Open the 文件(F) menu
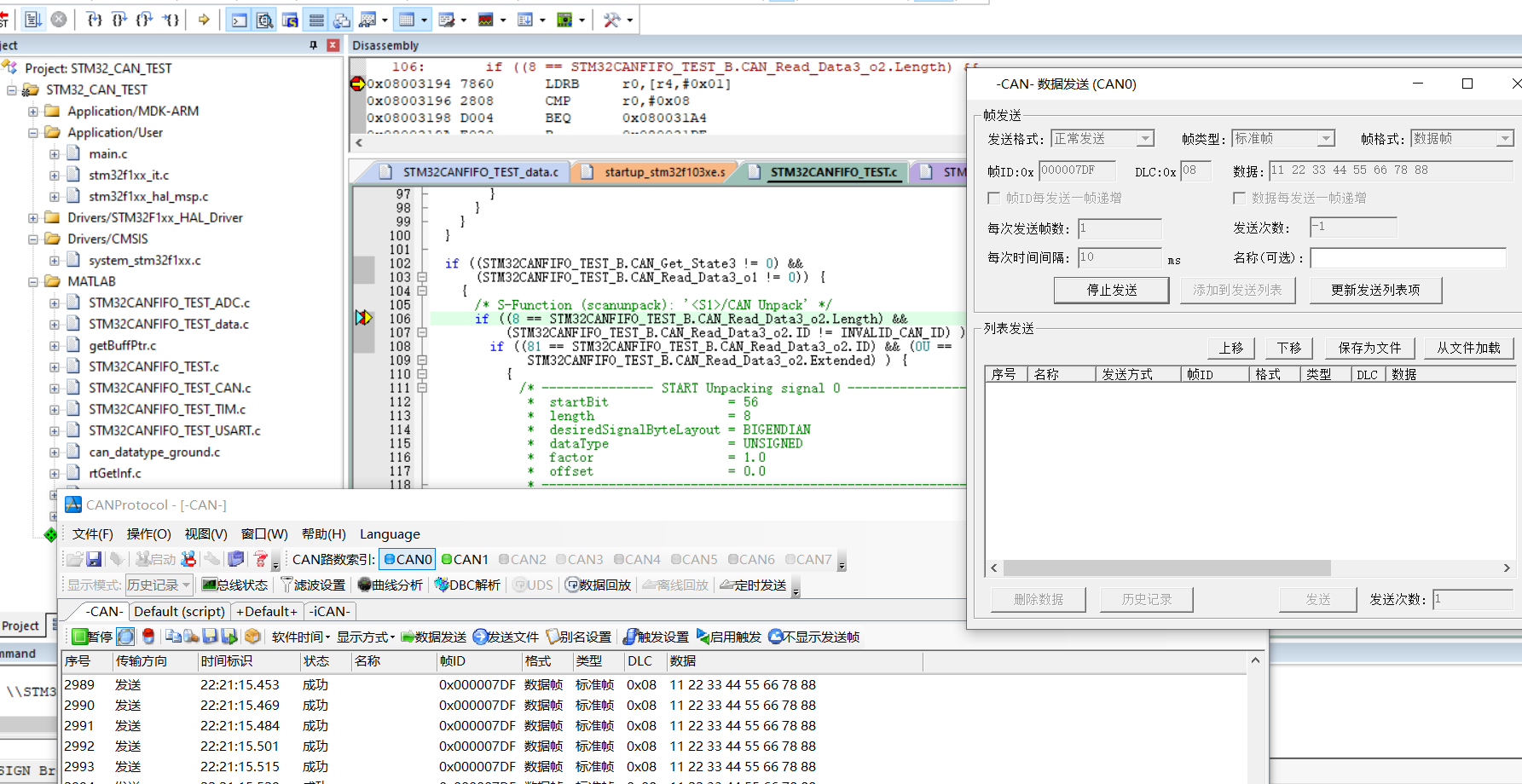 (x=93, y=533)
